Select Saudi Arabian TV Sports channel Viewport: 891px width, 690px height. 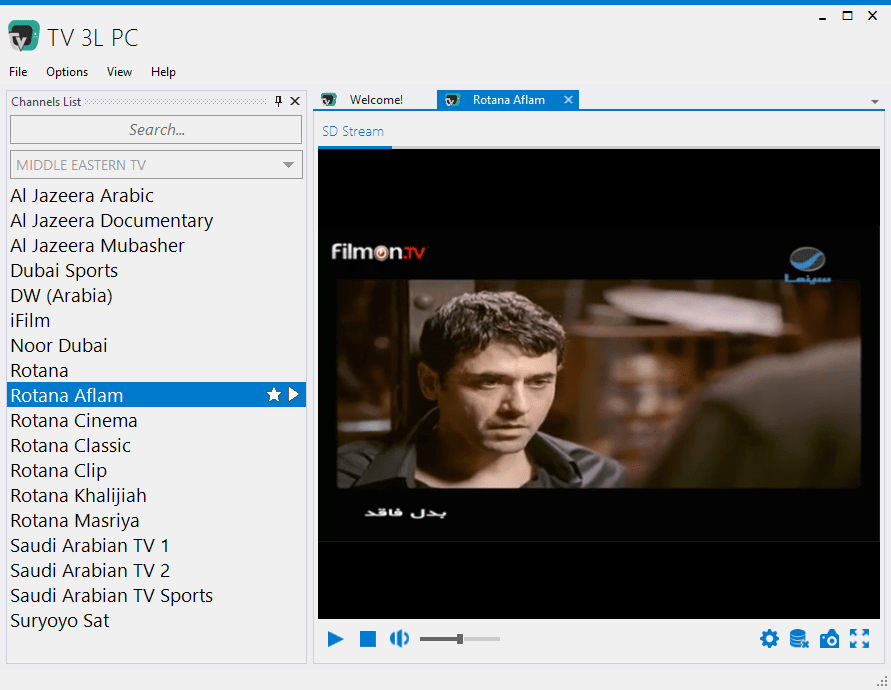pos(156,596)
